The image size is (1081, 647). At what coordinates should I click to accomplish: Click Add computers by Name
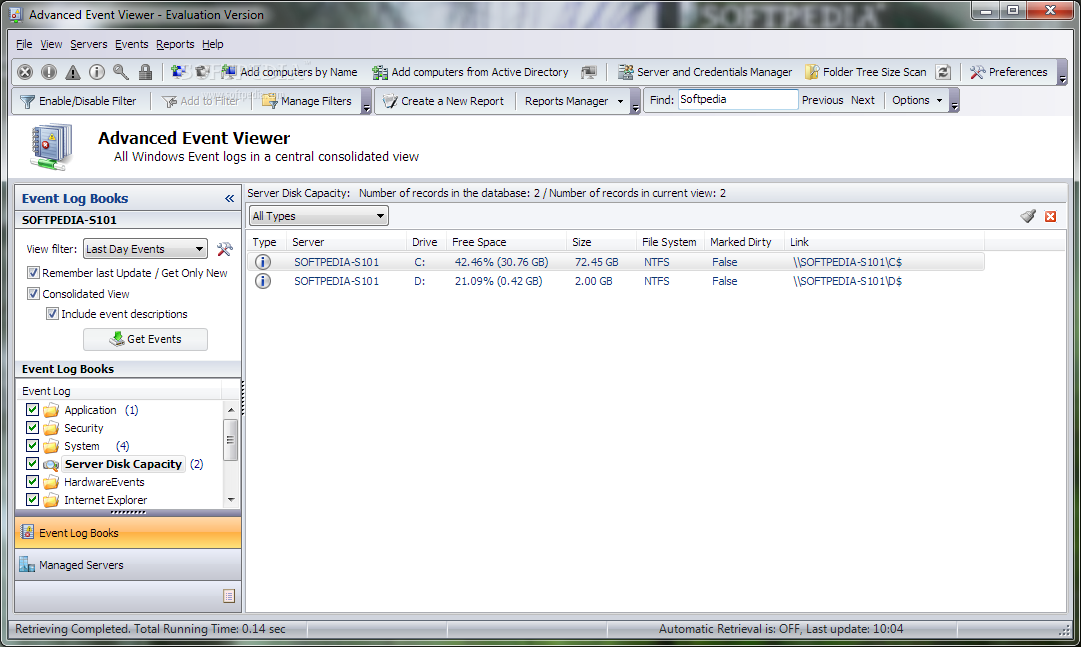(290, 72)
